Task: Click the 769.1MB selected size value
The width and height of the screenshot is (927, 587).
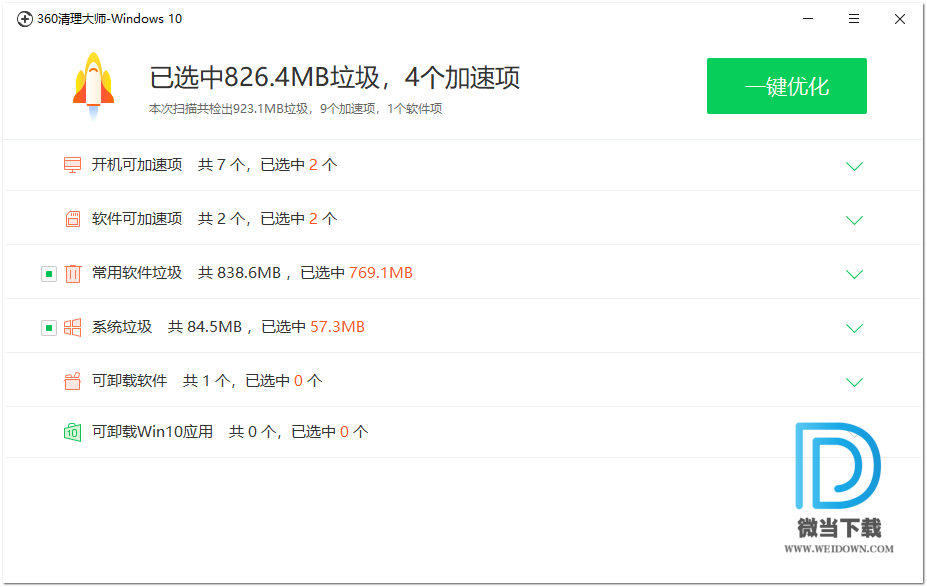Action: point(381,273)
